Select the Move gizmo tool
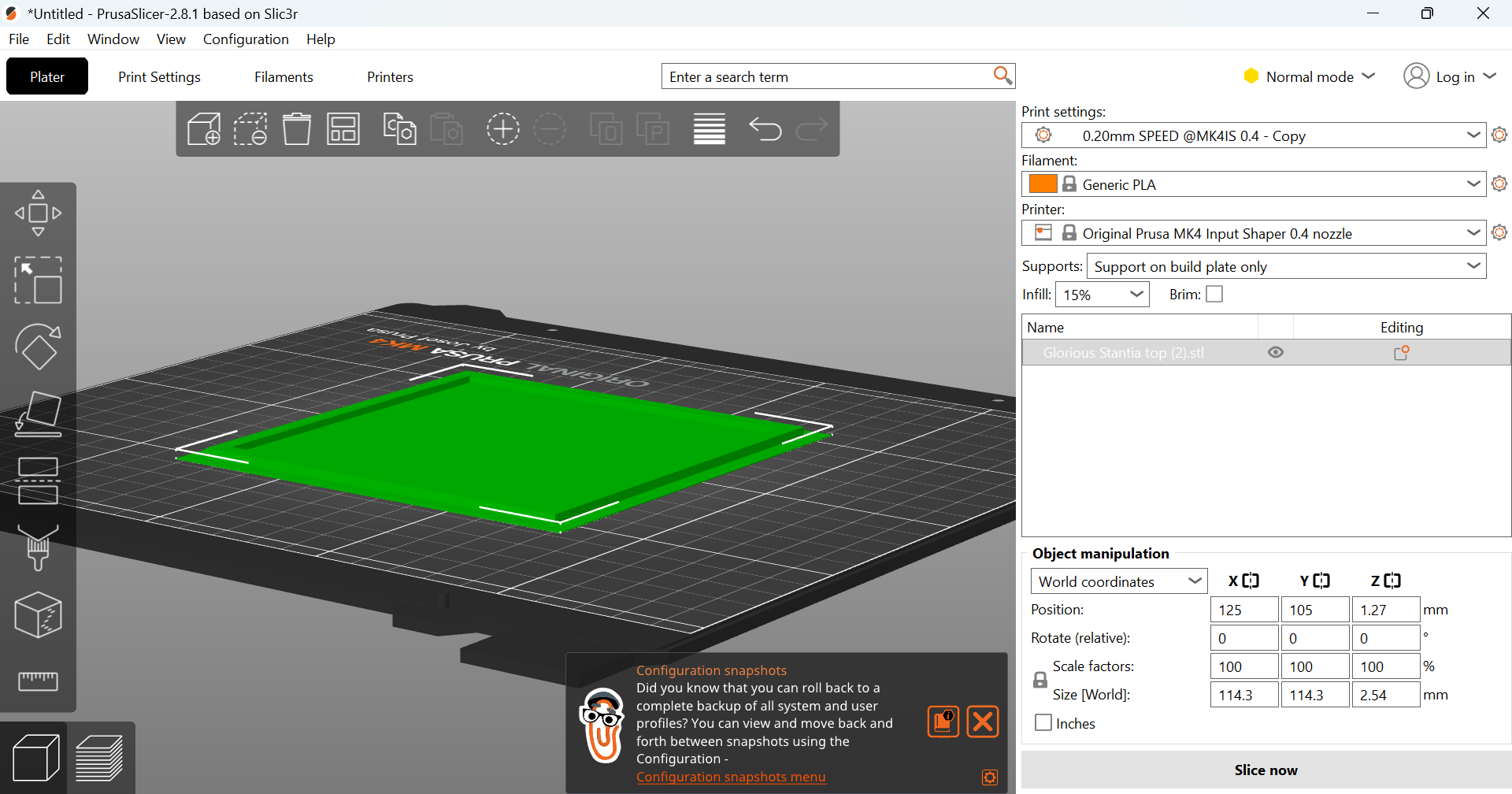 (x=38, y=213)
